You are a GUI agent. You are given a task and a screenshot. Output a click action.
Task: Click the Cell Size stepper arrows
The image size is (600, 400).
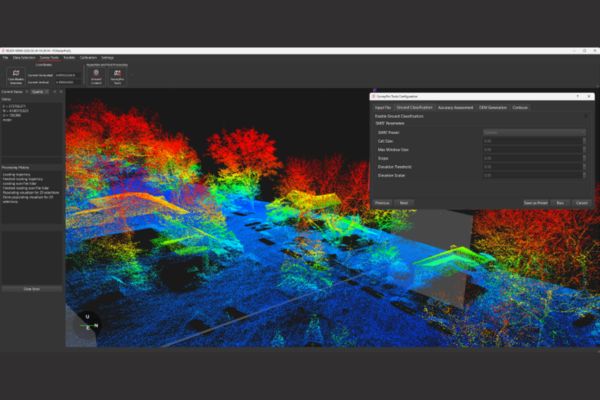[x=586, y=141]
